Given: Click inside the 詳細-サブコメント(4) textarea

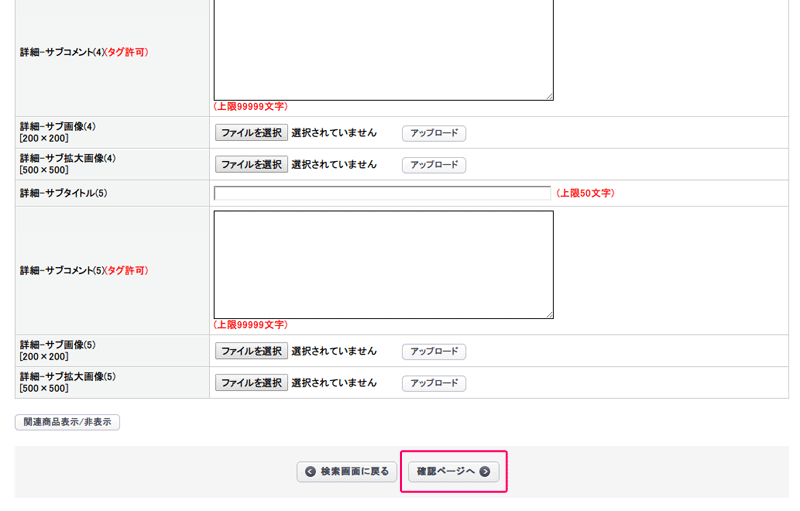Looking at the screenshot, I should click(x=383, y=50).
